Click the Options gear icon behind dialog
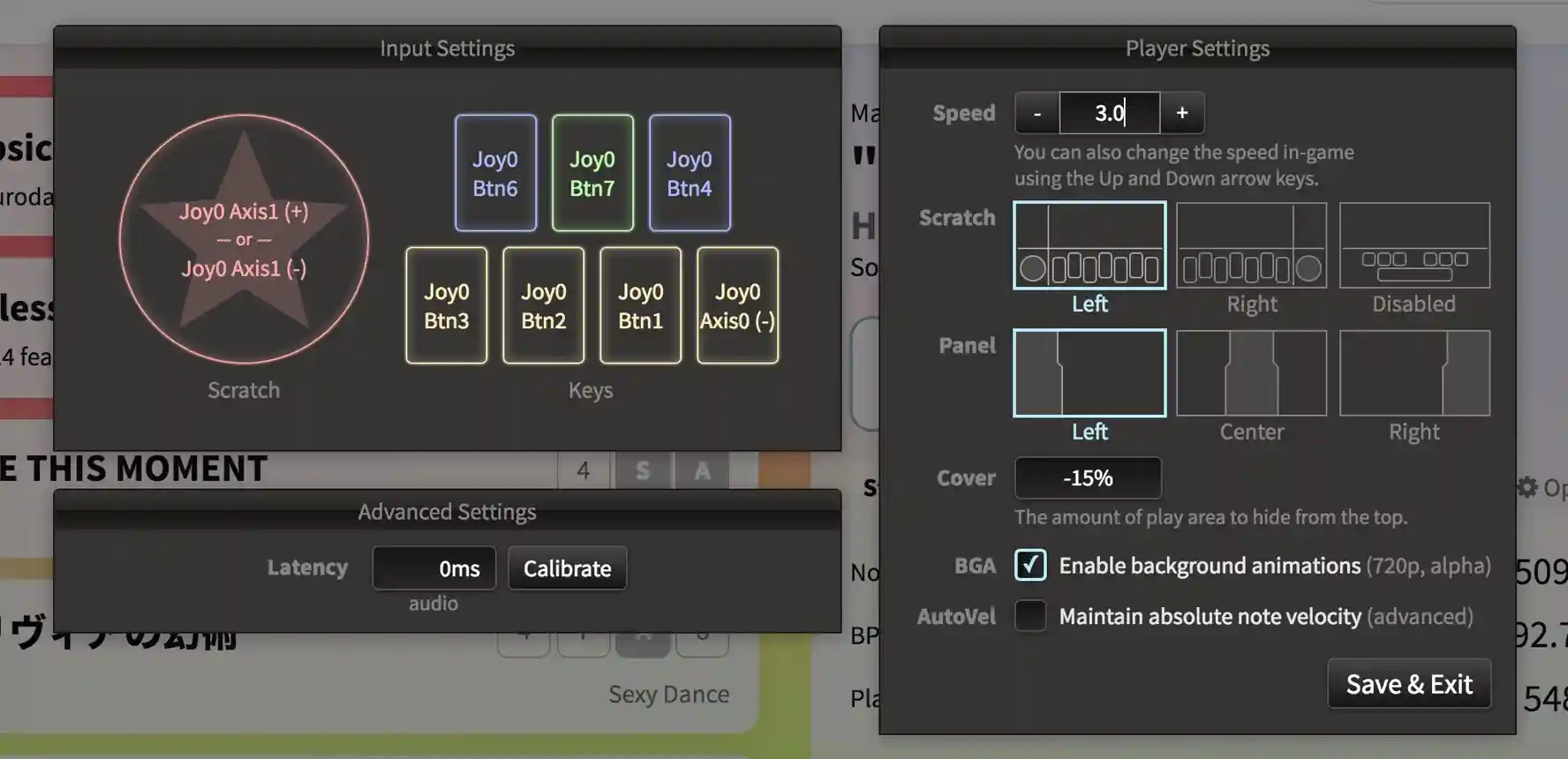Image resolution: width=1568 pixels, height=759 pixels. point(1527,487)
